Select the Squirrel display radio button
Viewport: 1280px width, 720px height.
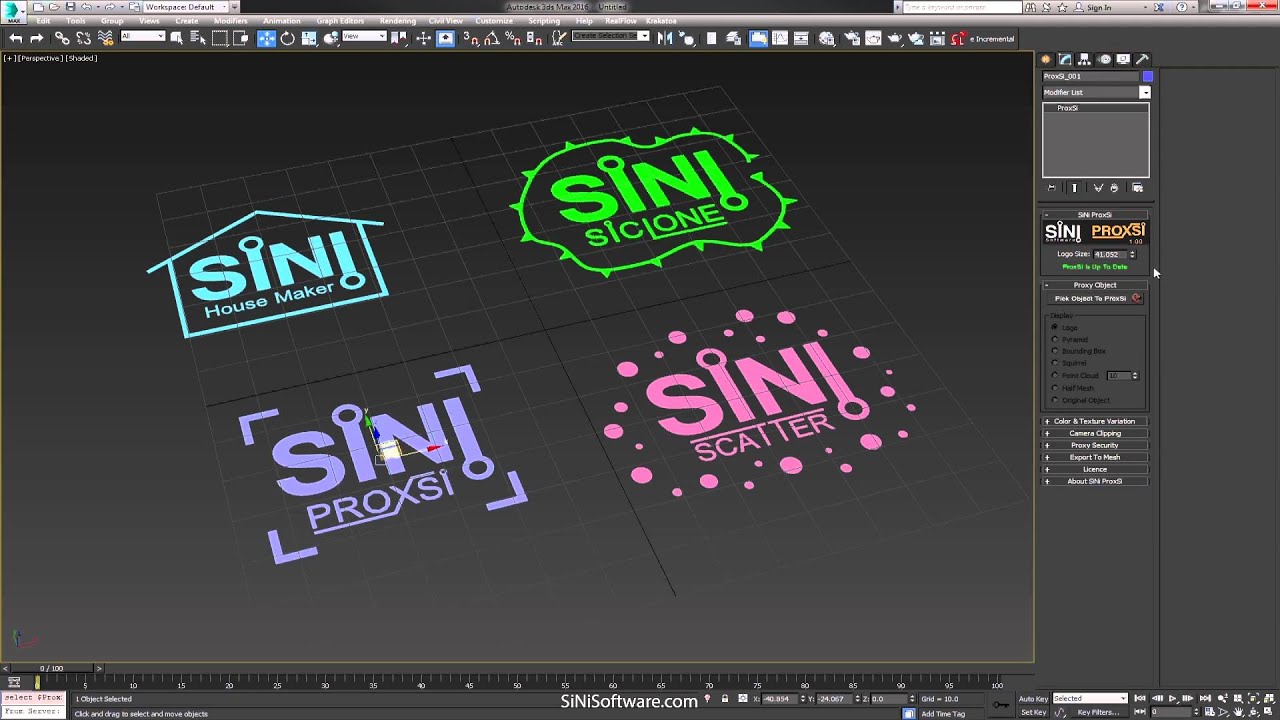[1055, 364]
